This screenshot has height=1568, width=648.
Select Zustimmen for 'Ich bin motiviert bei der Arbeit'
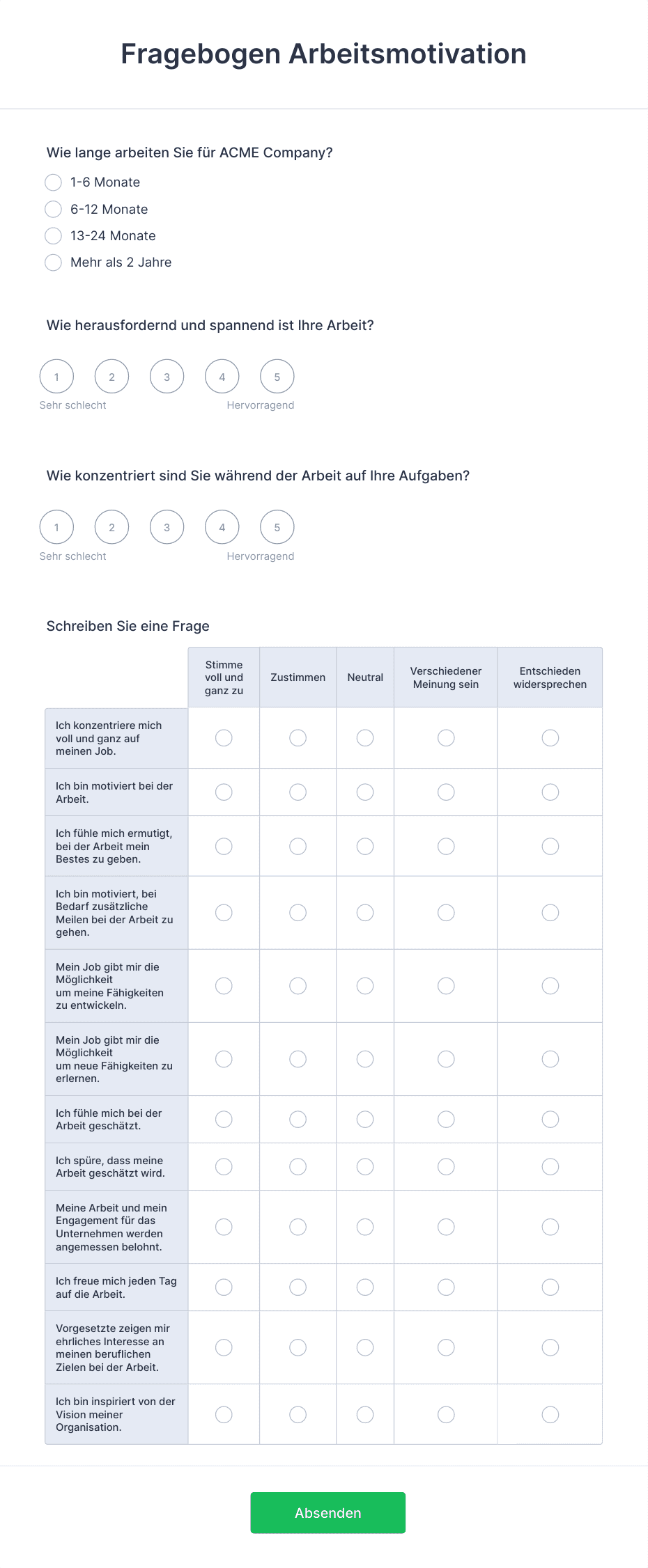coord(298,792)
